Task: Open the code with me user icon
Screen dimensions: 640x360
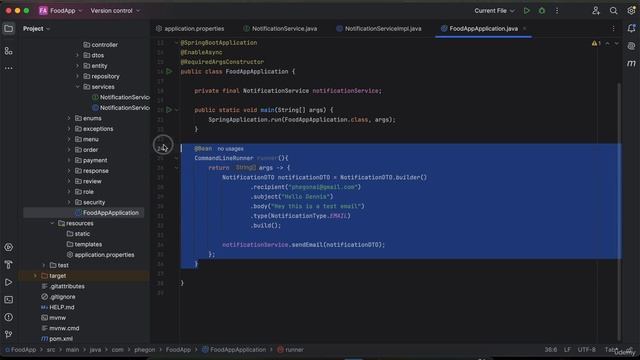Action: pyautogui.click(x=596, y=11)
